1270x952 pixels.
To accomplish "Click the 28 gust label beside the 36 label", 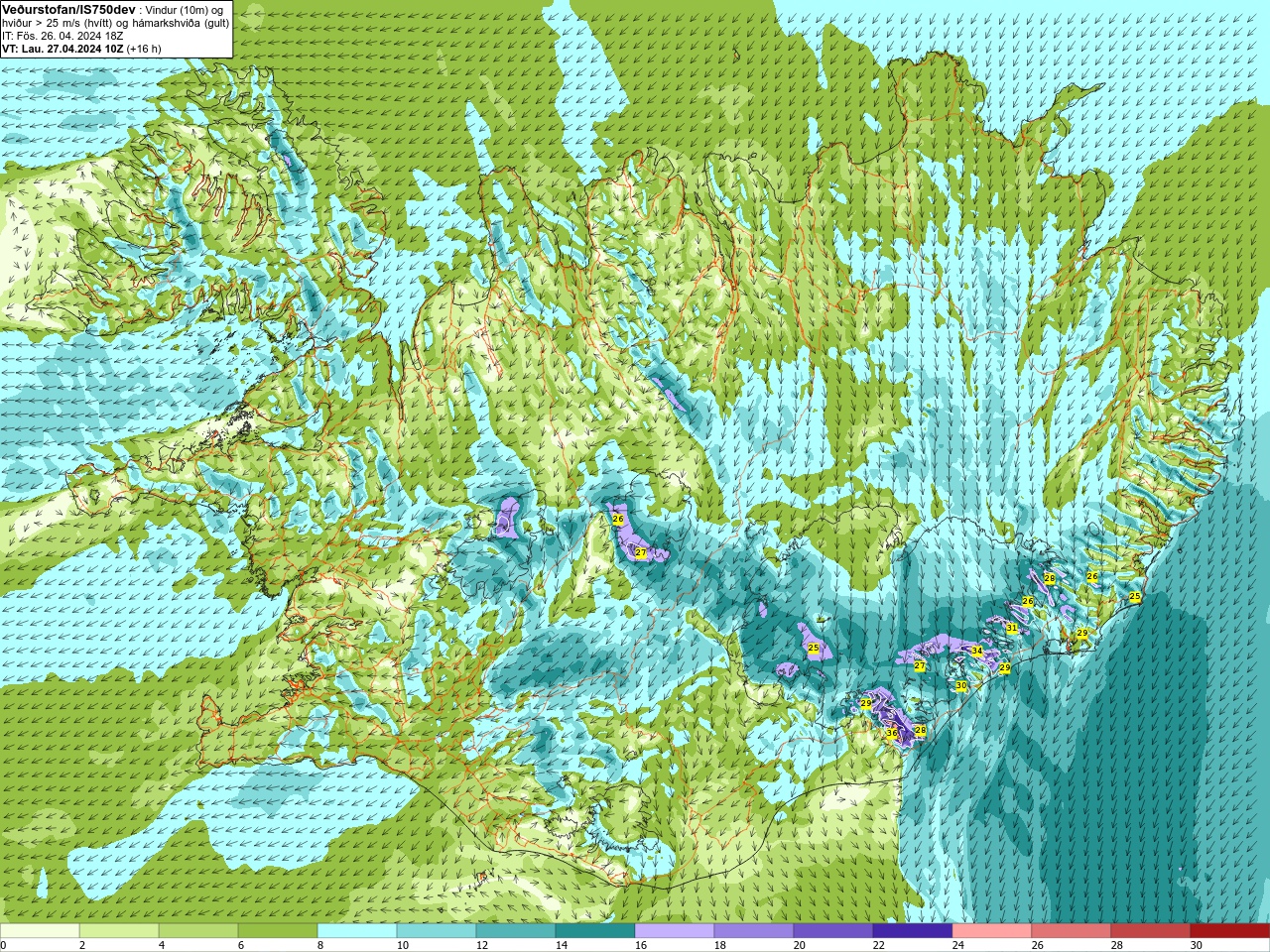I will point(920,731).
